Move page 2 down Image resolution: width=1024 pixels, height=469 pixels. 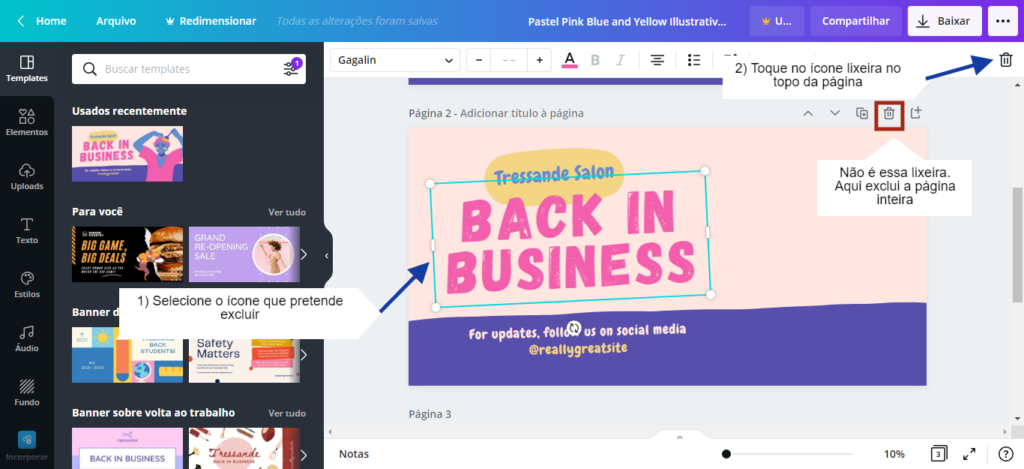pos(835,113)
